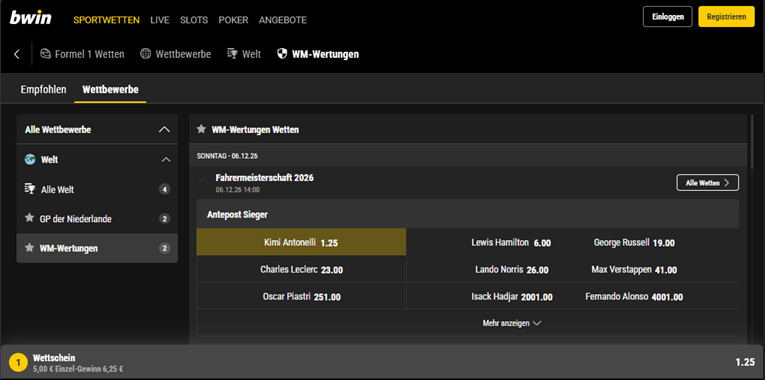Viewport: 765px width, 380px height.
Task: Open the WM-Wertungen breadcrumb
Action: point(318,54)
